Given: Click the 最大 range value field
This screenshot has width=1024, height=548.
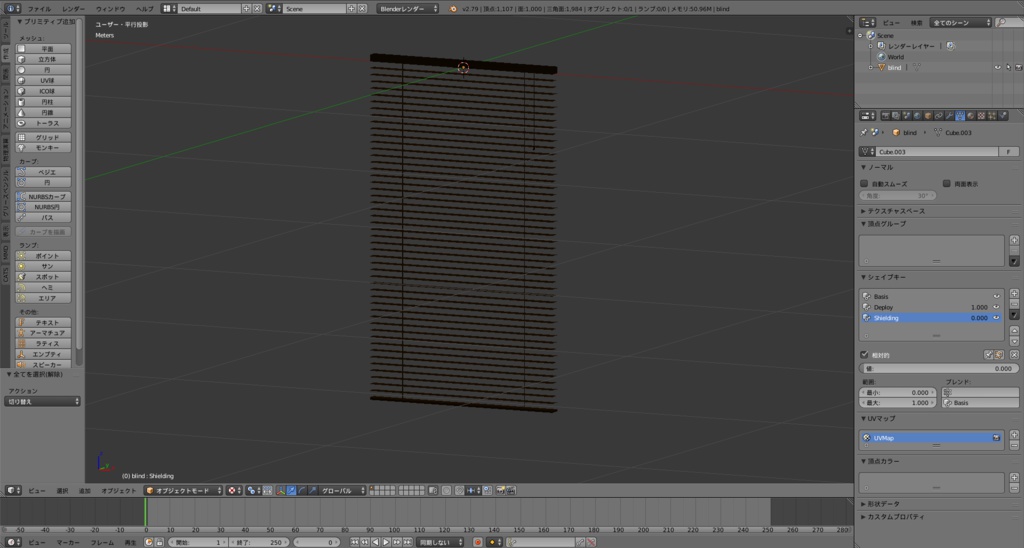Looking at the screenshot, I should (898, 403).
